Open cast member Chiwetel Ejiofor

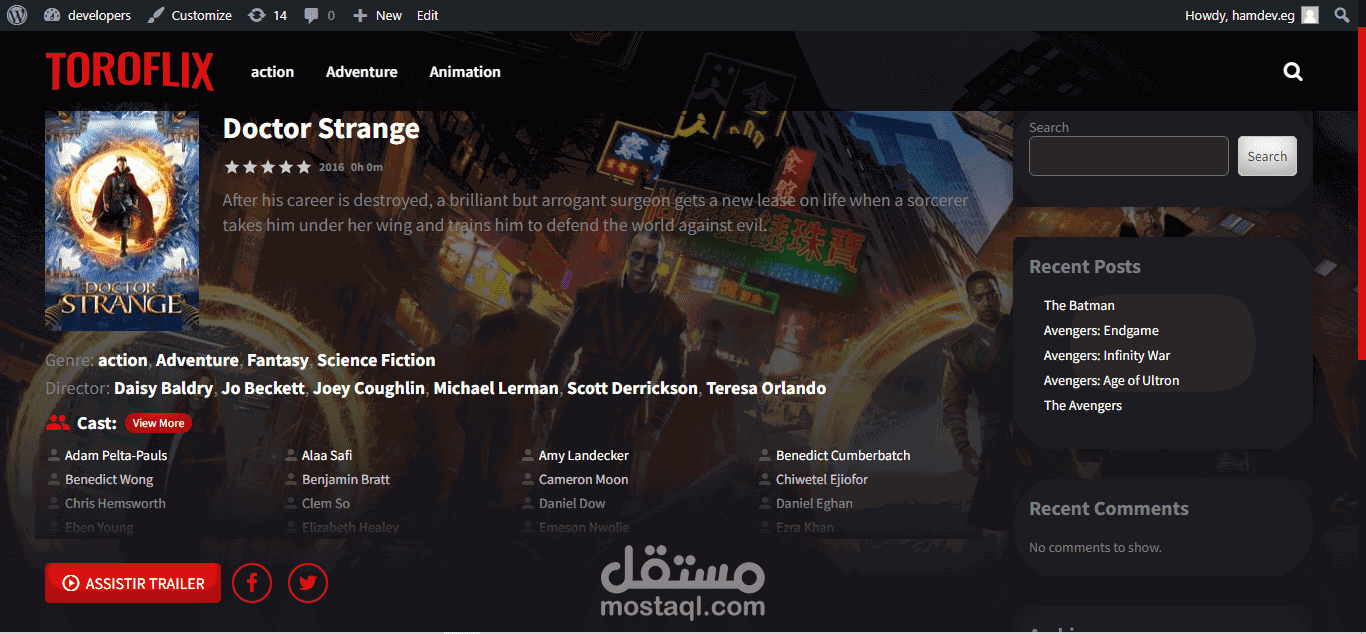822,480
